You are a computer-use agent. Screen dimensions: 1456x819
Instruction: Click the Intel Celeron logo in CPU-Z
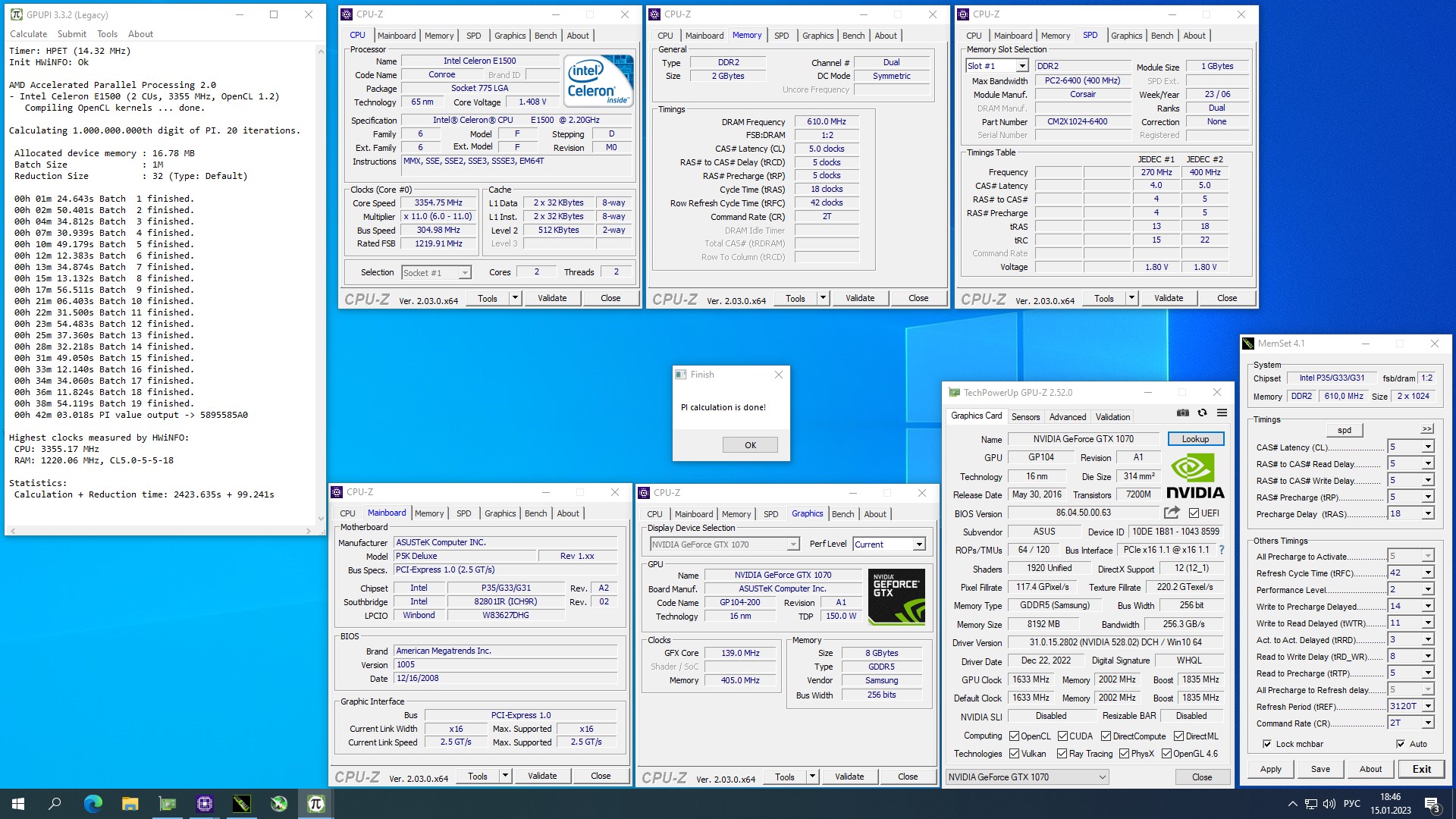pyautogui.click(x=598, y=80)
